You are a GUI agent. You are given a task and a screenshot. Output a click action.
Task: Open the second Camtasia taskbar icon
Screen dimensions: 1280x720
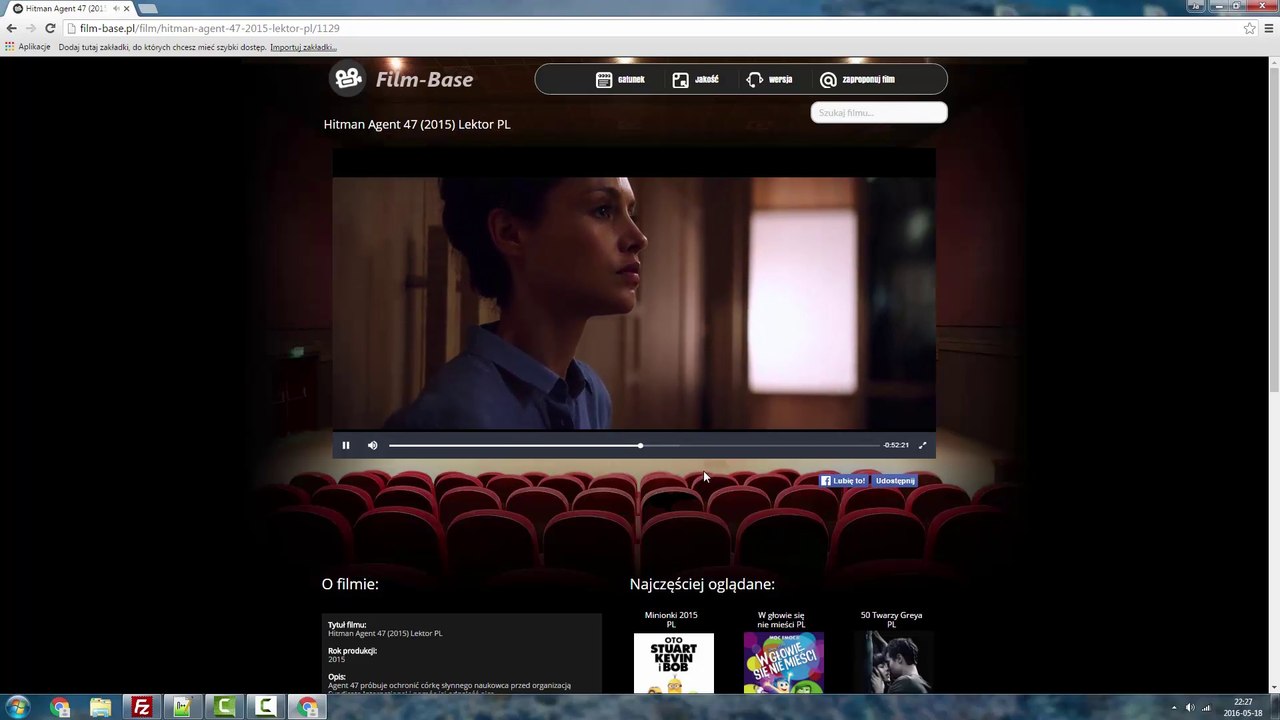(x=265, y=707)
